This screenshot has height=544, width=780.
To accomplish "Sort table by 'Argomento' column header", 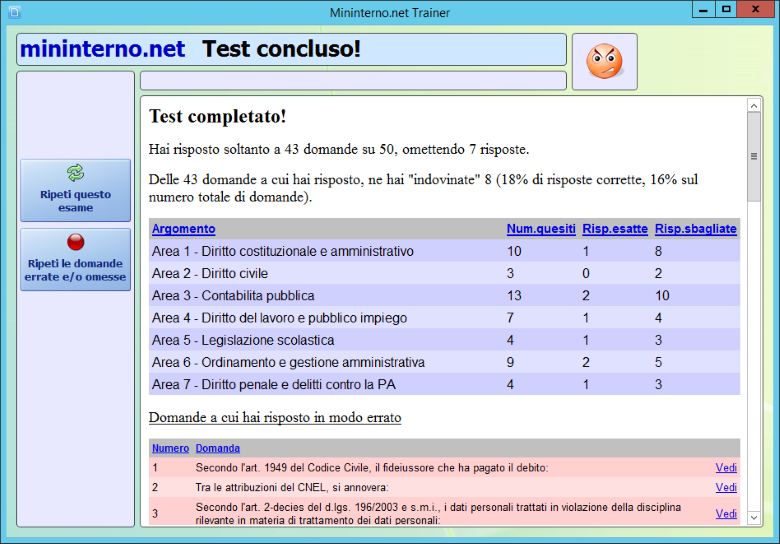I will [183, 229].
